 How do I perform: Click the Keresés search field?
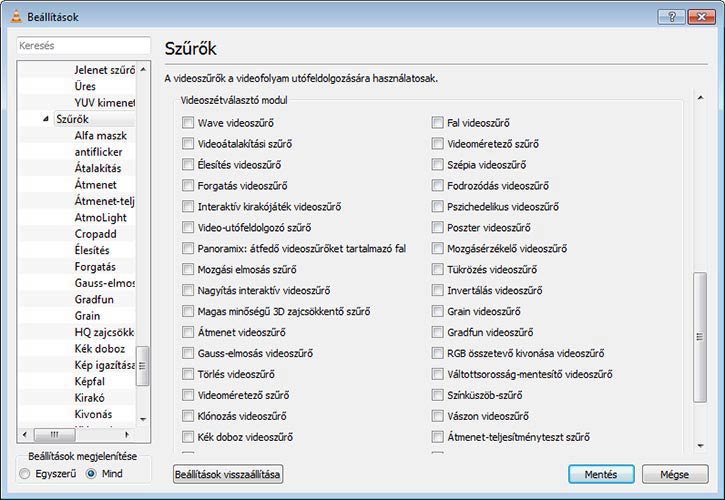point(83,46)
